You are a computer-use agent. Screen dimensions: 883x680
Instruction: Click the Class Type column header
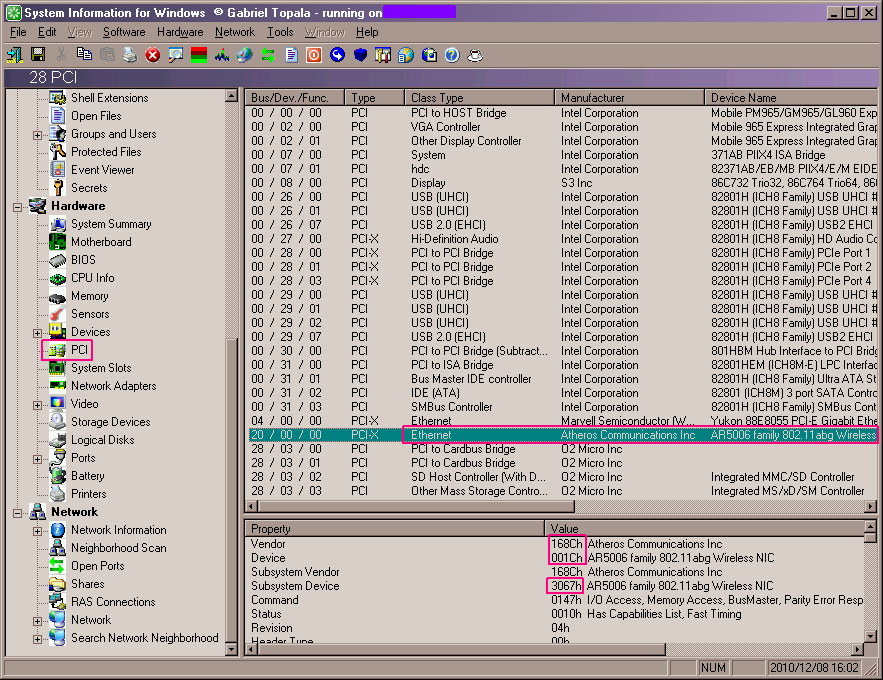478,98
